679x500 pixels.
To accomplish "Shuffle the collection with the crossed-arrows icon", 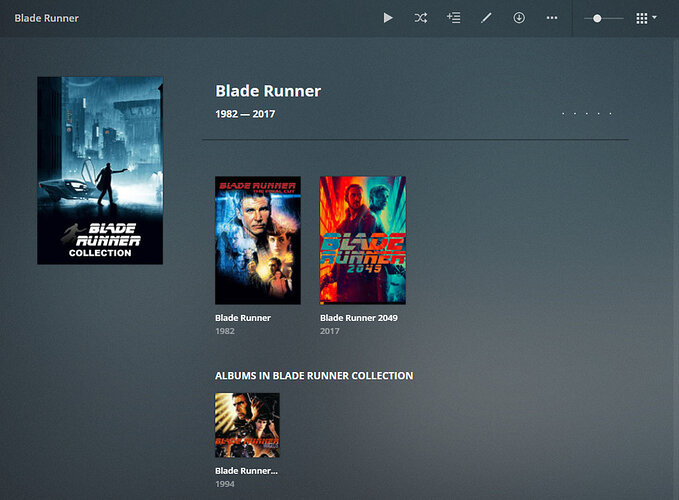I will pos(420,18).
